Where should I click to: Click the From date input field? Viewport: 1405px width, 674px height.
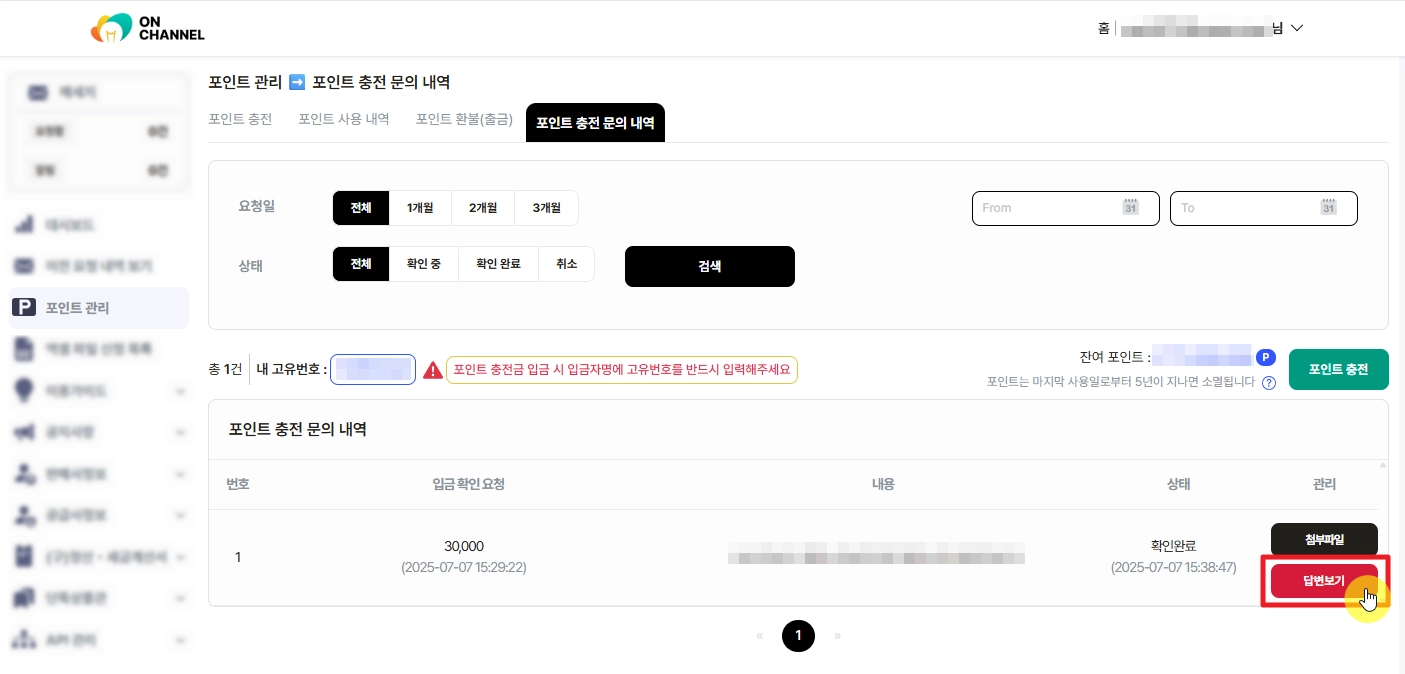tap(1066, 208)
